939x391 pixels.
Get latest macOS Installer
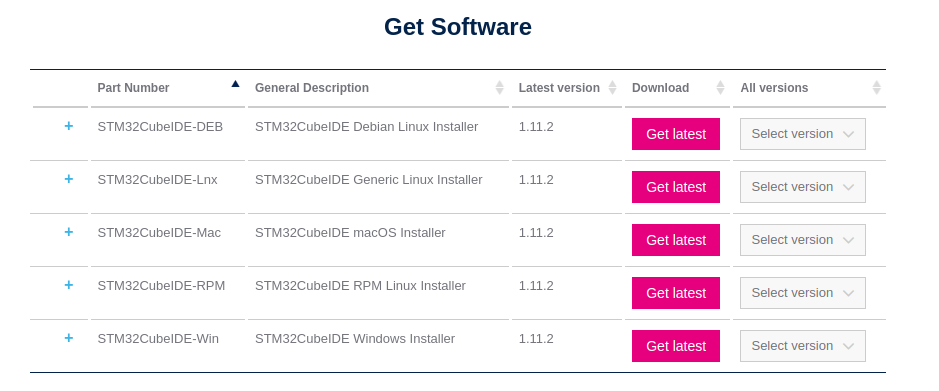point(676,240)
